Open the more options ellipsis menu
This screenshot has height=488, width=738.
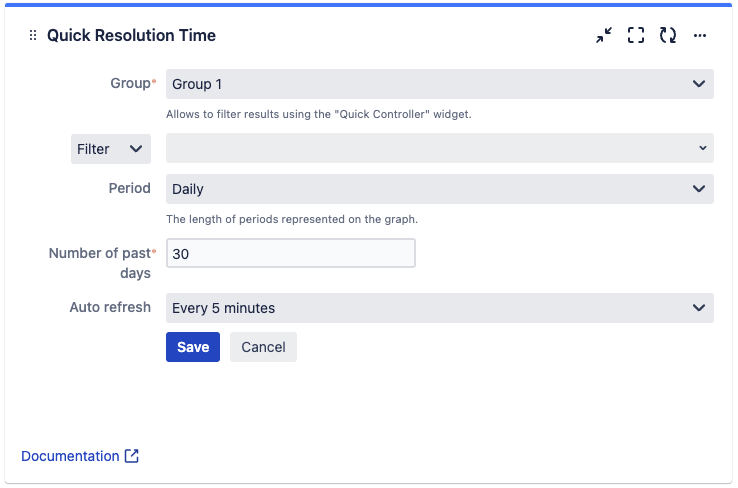[700, 35]
